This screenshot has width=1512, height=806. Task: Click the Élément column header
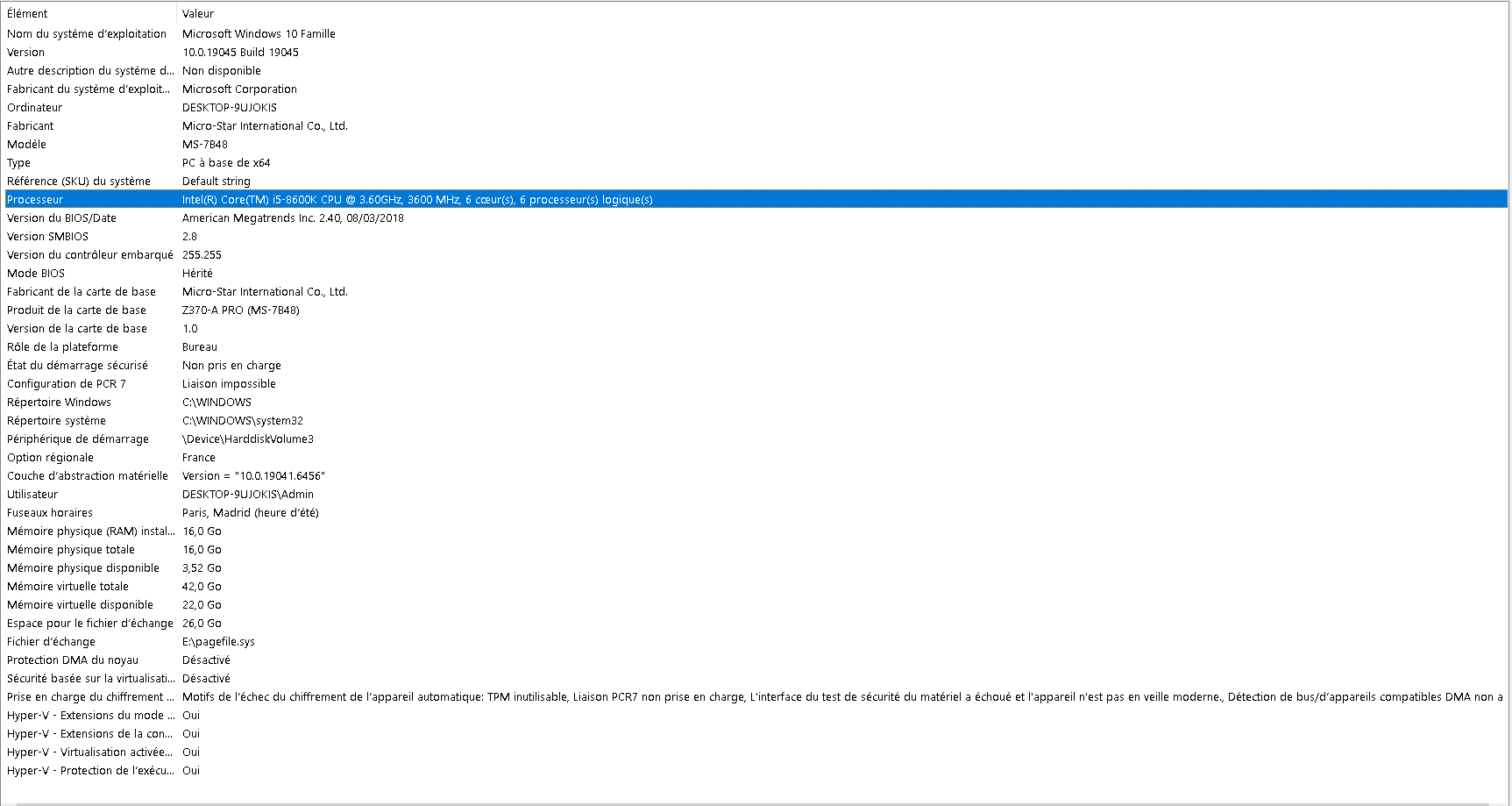pos(90,13)
